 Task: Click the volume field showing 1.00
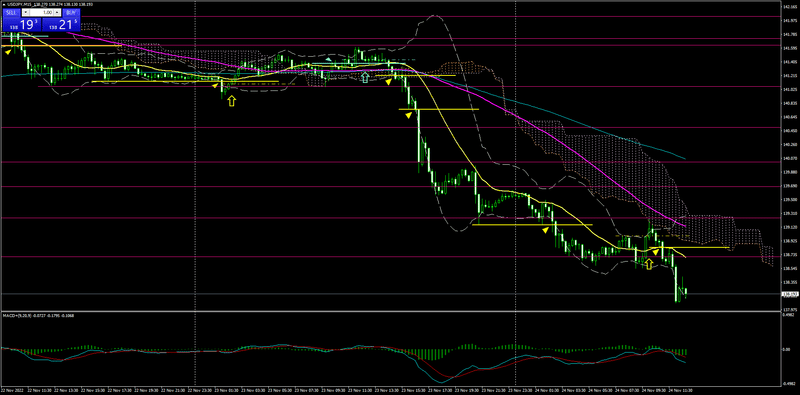[x=41, y=12]
